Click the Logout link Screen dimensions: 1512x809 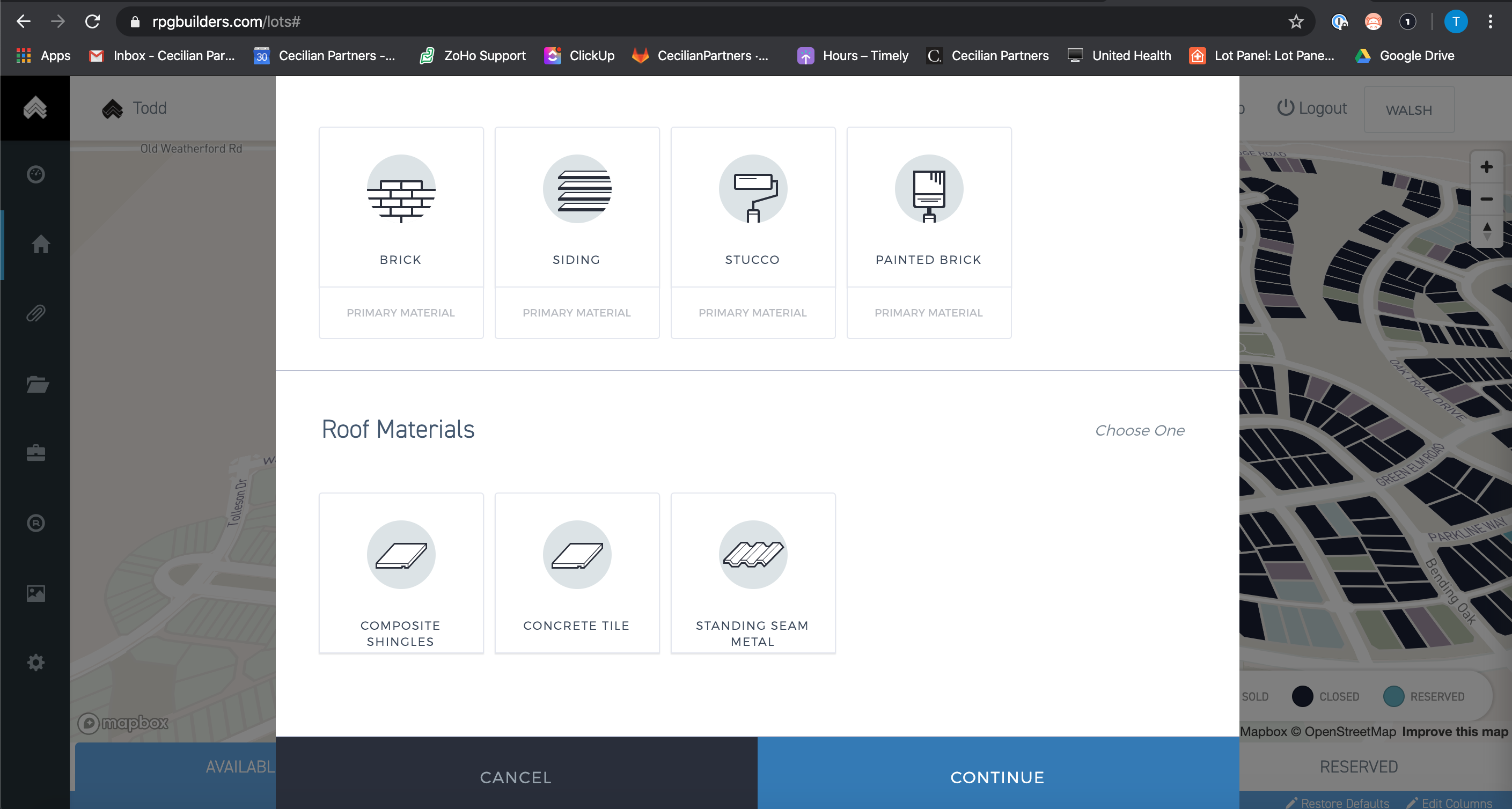pos(1312,108)
